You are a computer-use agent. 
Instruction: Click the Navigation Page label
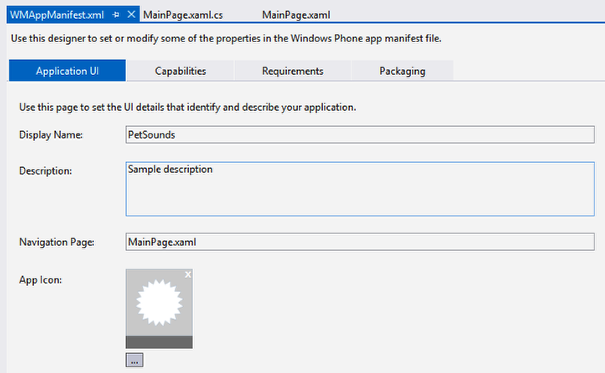[57, 242]
